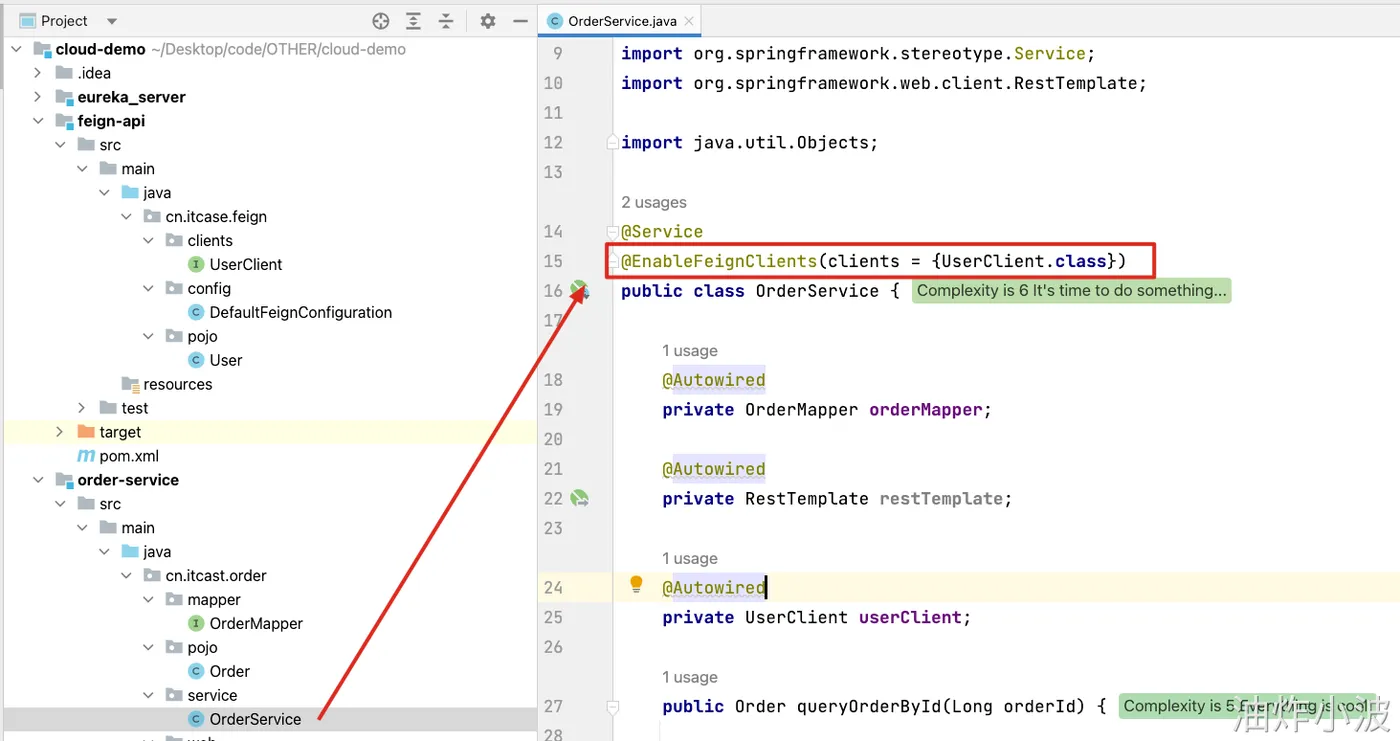The image size is (1400, 741).
Task: Click the @Service annotation on line 14
Action: click(662, 231)
